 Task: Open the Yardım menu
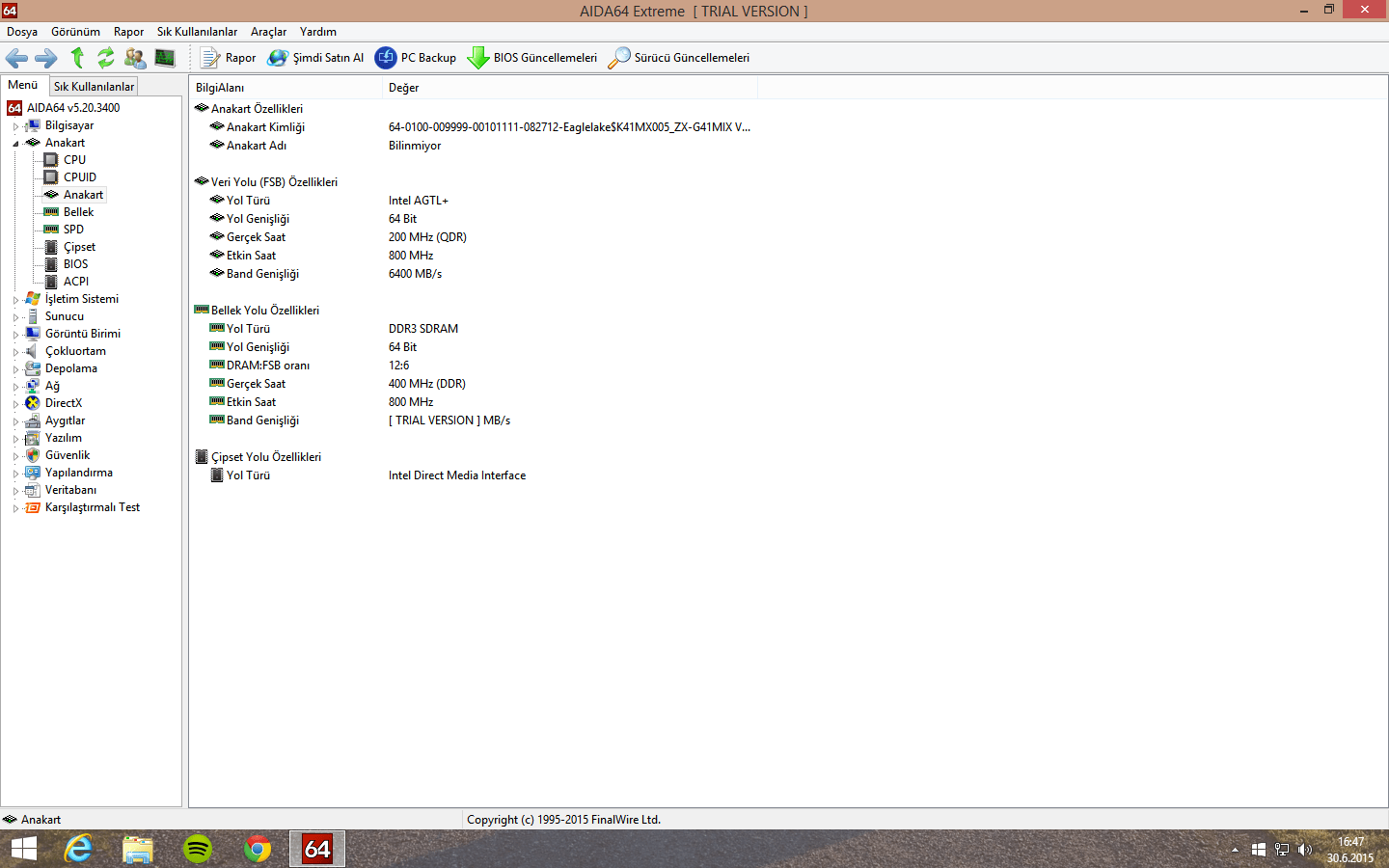tap(318, 32)
